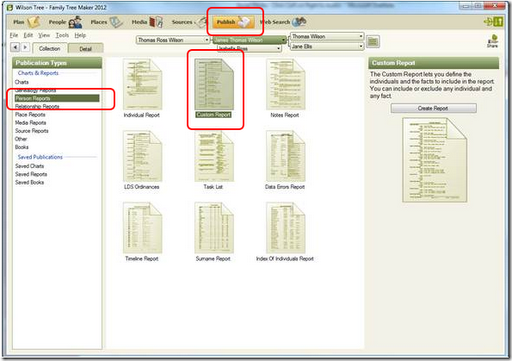
Task: Select Other in Publication Types
Action: coord(21,139)
